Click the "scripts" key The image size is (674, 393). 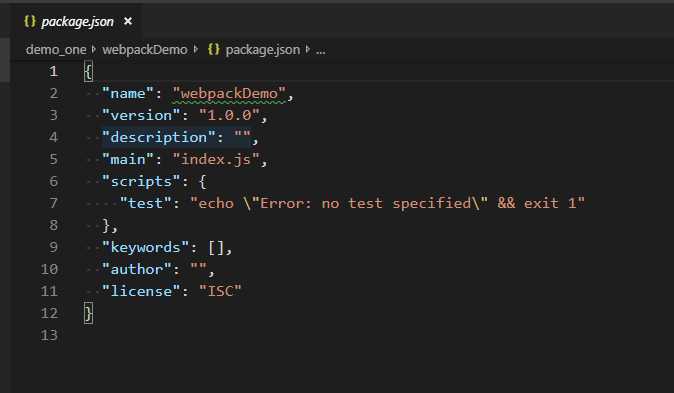coord(141,181)
